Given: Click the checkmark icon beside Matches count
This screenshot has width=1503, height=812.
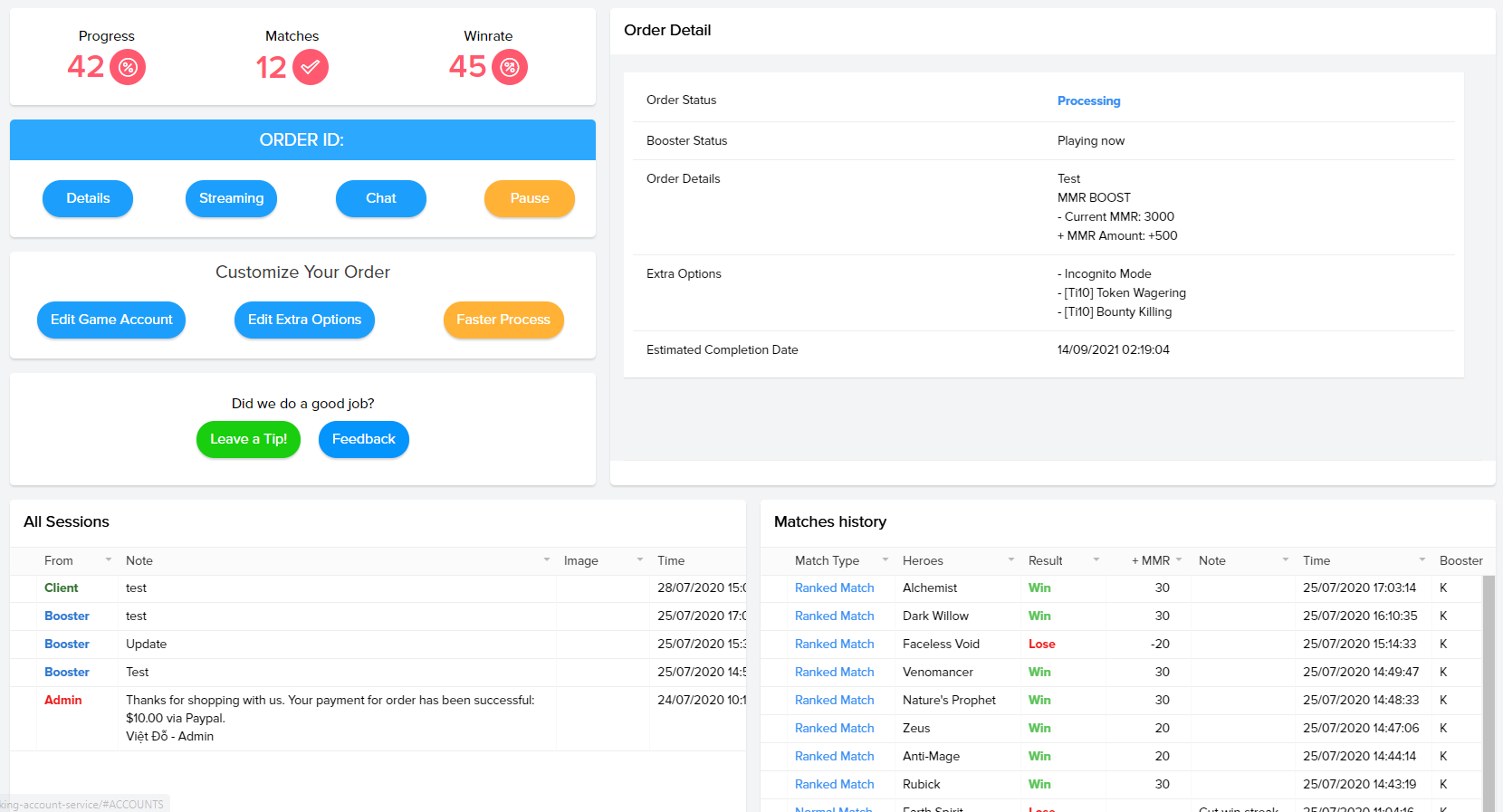Looking at the screenshot, I should [x=311, y=67].
